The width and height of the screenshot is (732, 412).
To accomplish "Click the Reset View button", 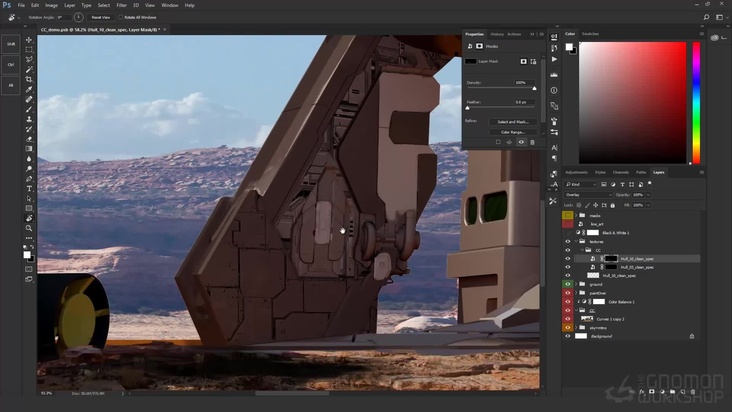I will coord(100,17).
